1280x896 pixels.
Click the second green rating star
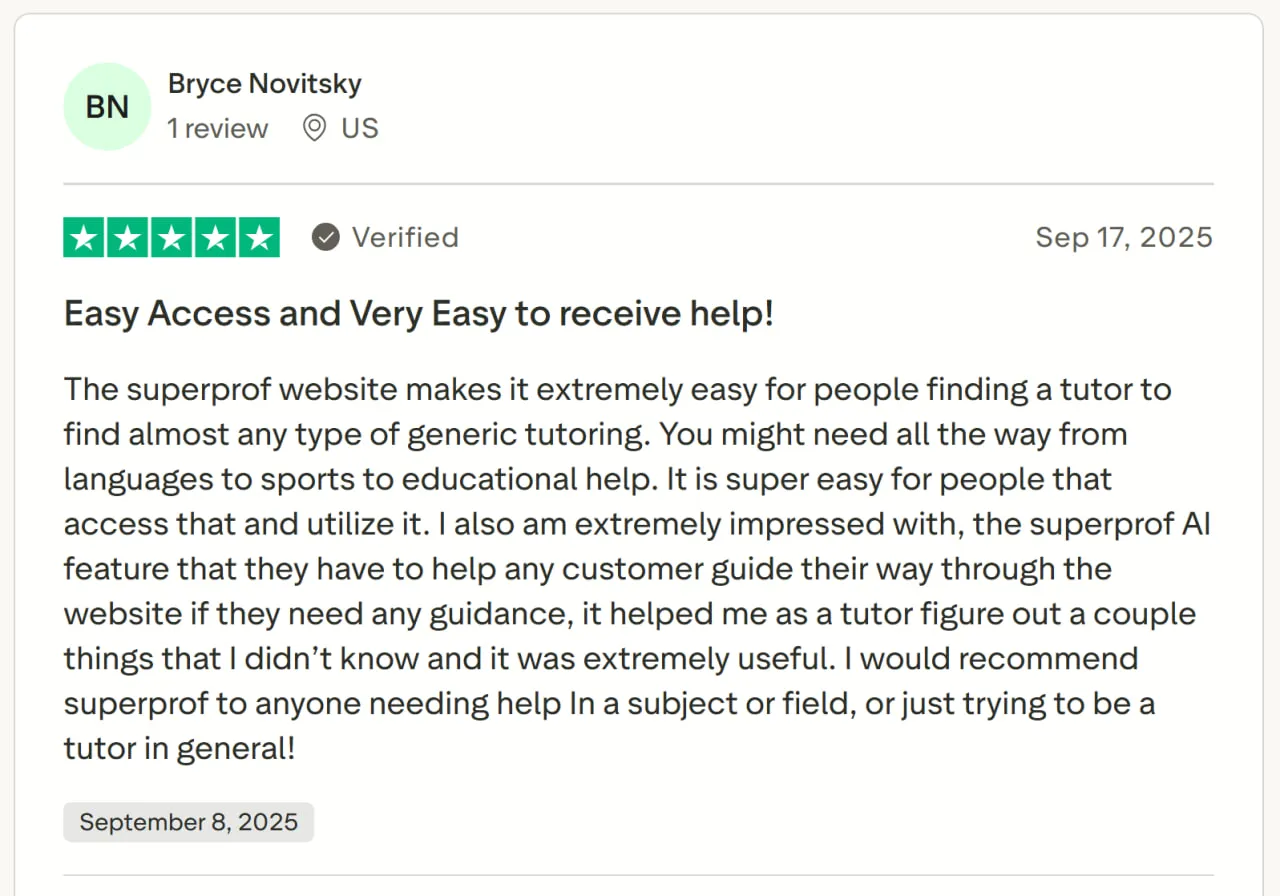pyautogui.click(x=128, y=237)
